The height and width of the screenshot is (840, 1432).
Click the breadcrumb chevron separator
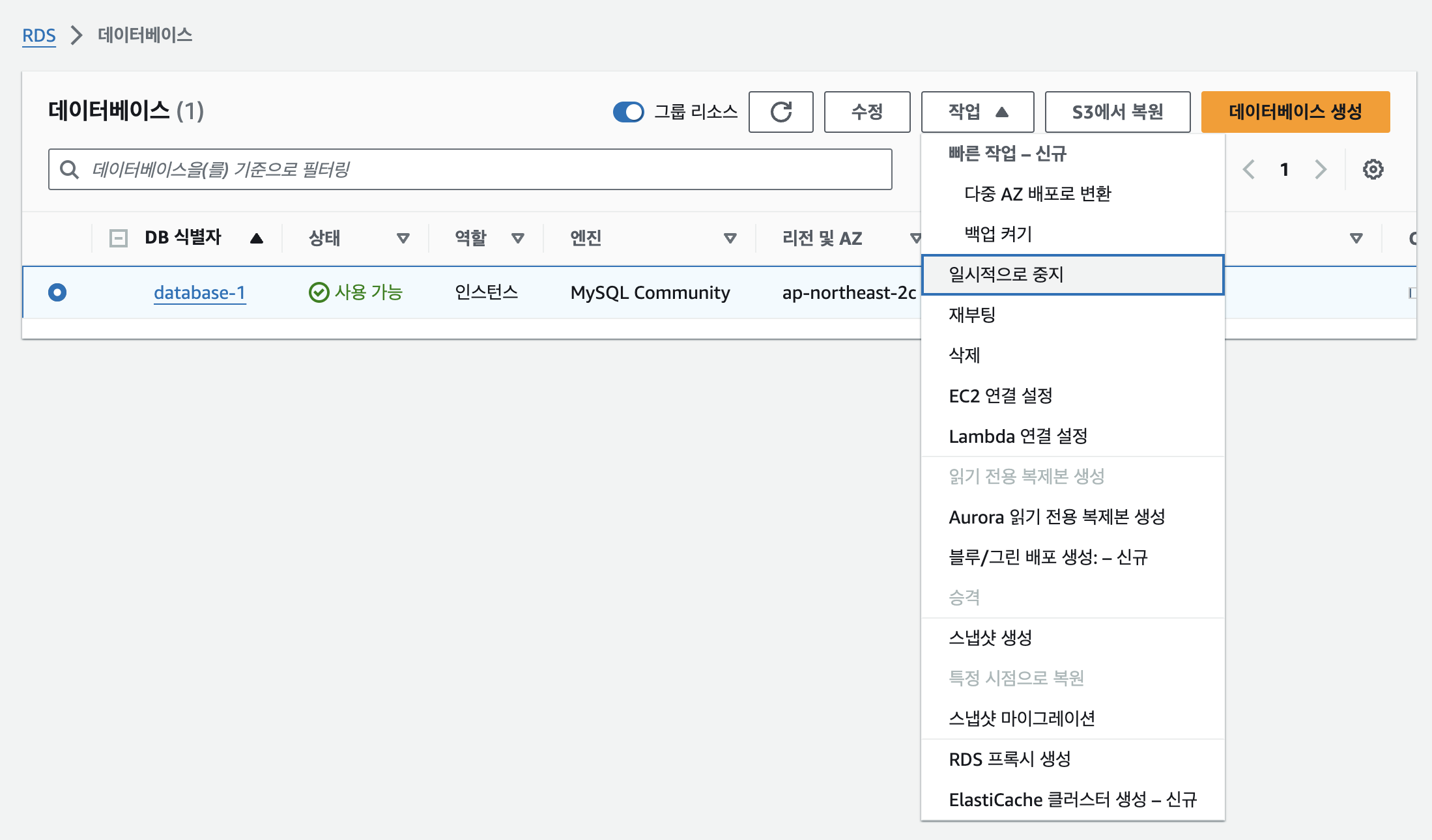(x=77, y=35)
